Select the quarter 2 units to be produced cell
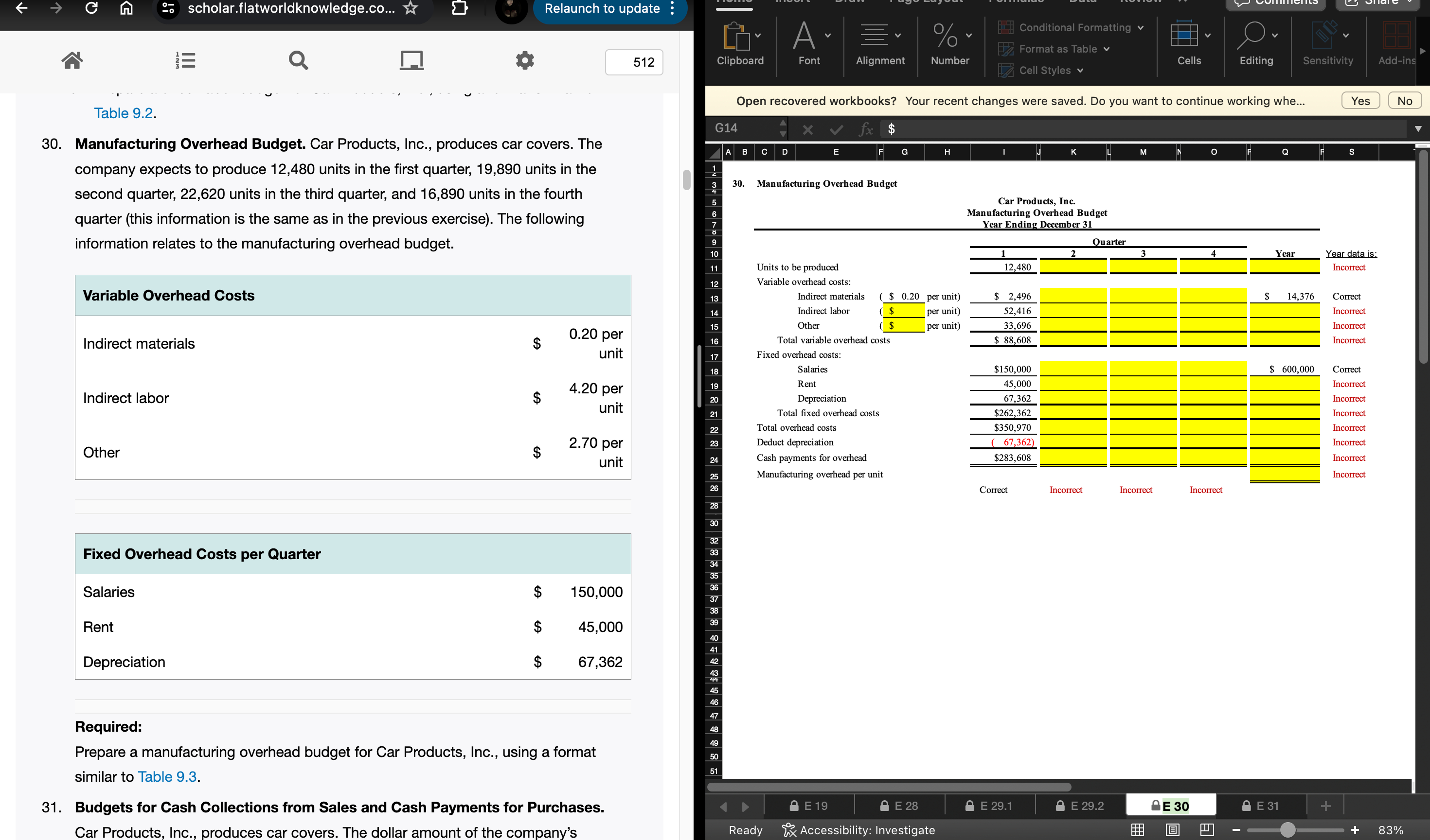 (x=1072, y=267)
